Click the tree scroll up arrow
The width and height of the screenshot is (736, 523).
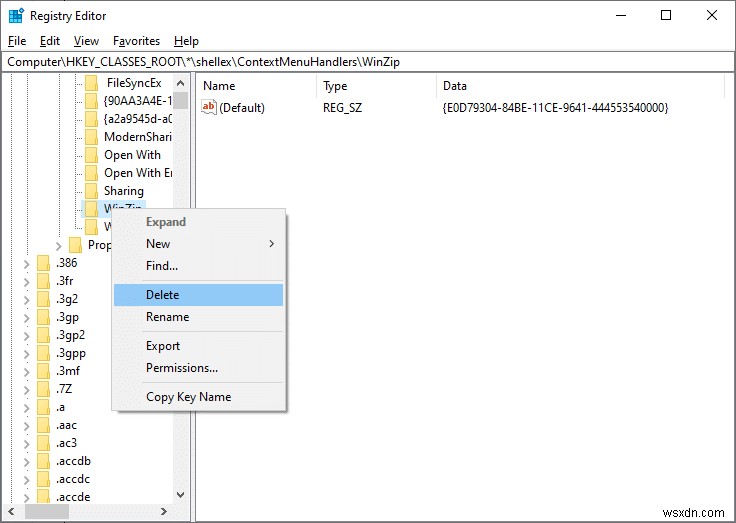click(180, 84)
